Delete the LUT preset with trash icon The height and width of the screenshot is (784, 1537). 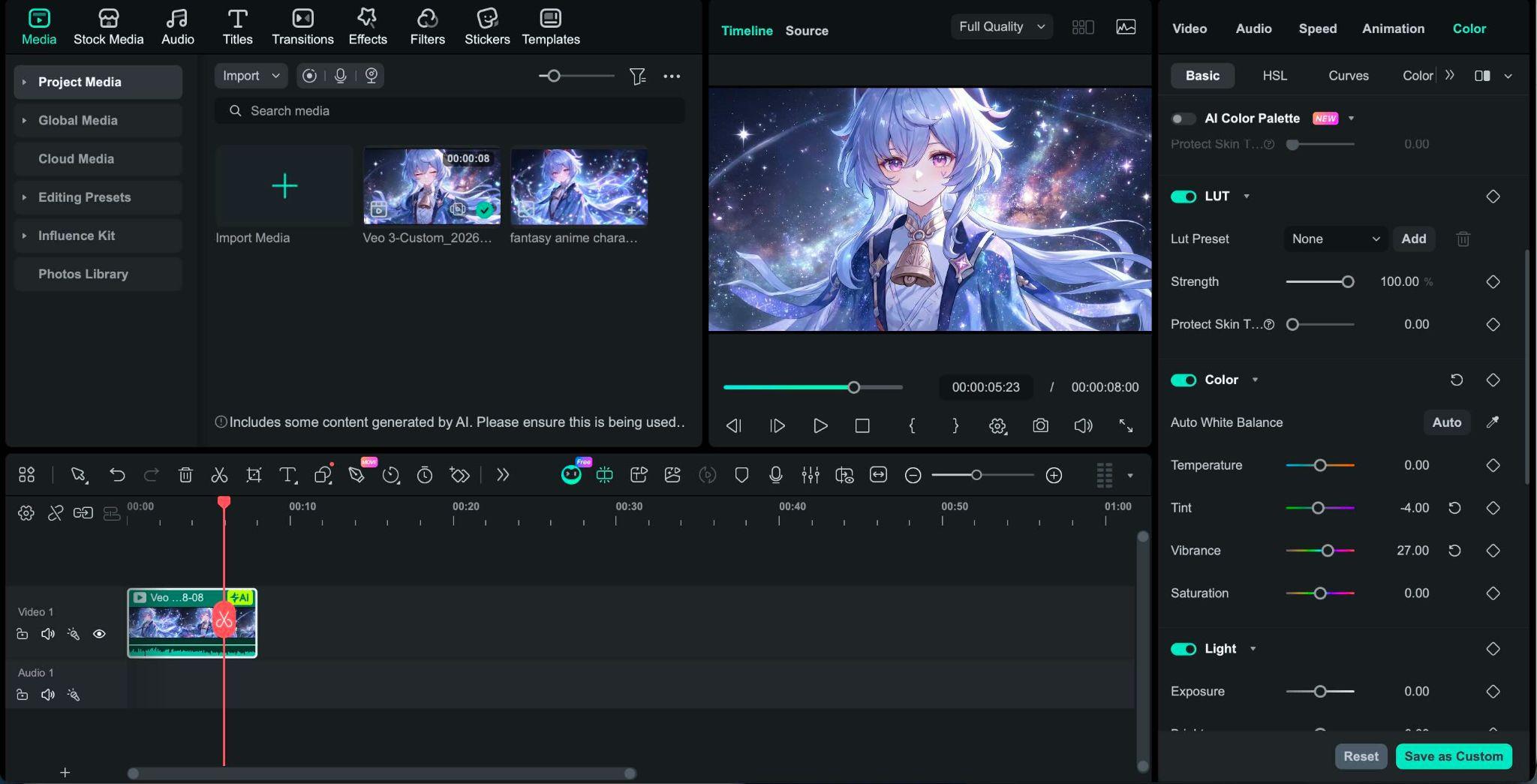(1463, 239)
